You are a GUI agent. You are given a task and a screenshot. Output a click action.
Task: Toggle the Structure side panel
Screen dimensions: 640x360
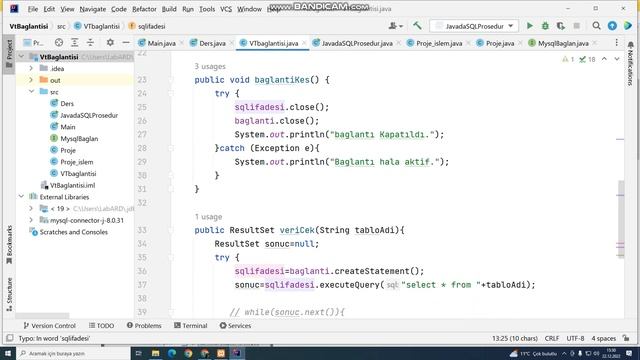click(9, 294)
